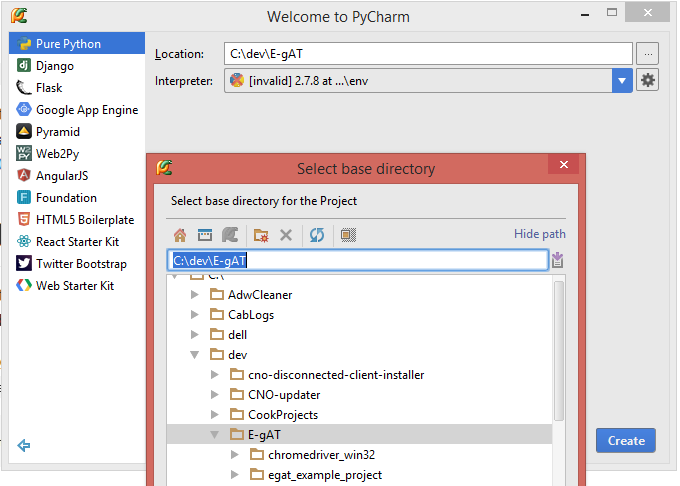Jump to the project directory icon

point(230,235)
